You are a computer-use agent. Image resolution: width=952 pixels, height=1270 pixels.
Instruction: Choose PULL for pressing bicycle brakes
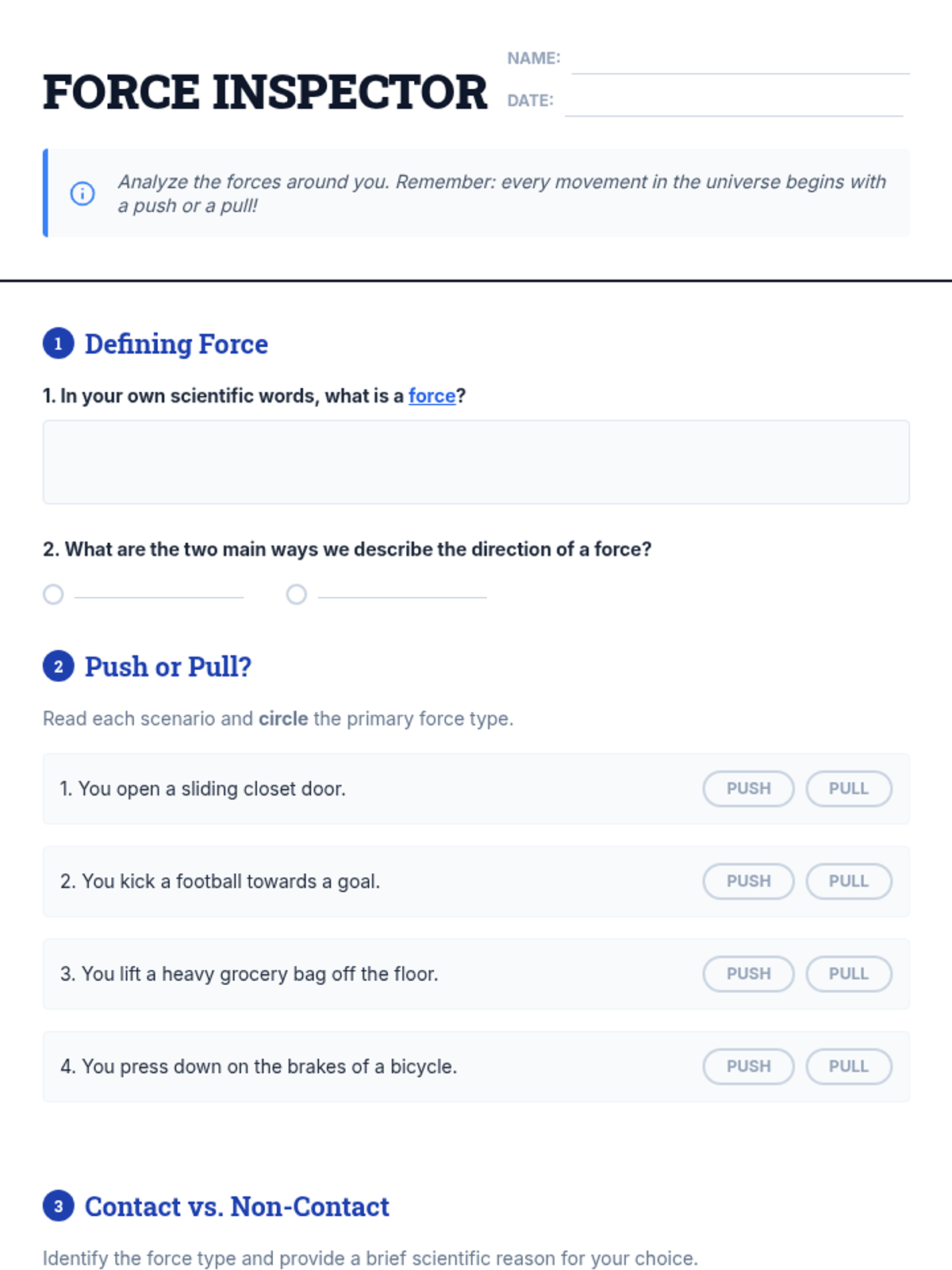click(x=849, y=1067)
